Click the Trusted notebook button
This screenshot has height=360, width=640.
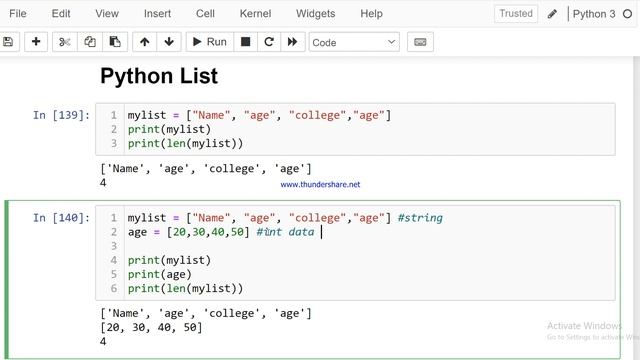(x=516, y=13)
